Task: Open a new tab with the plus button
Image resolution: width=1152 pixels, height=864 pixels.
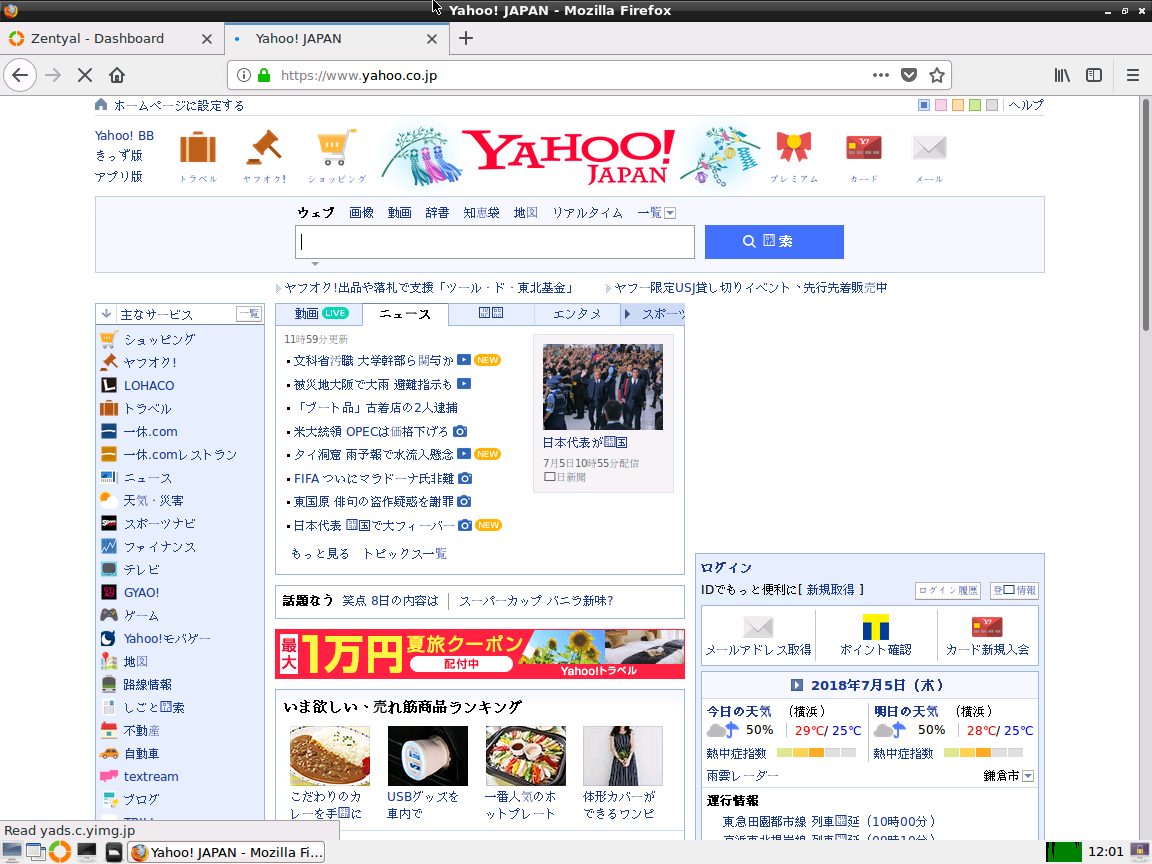Action: click(x=466, y=38)
